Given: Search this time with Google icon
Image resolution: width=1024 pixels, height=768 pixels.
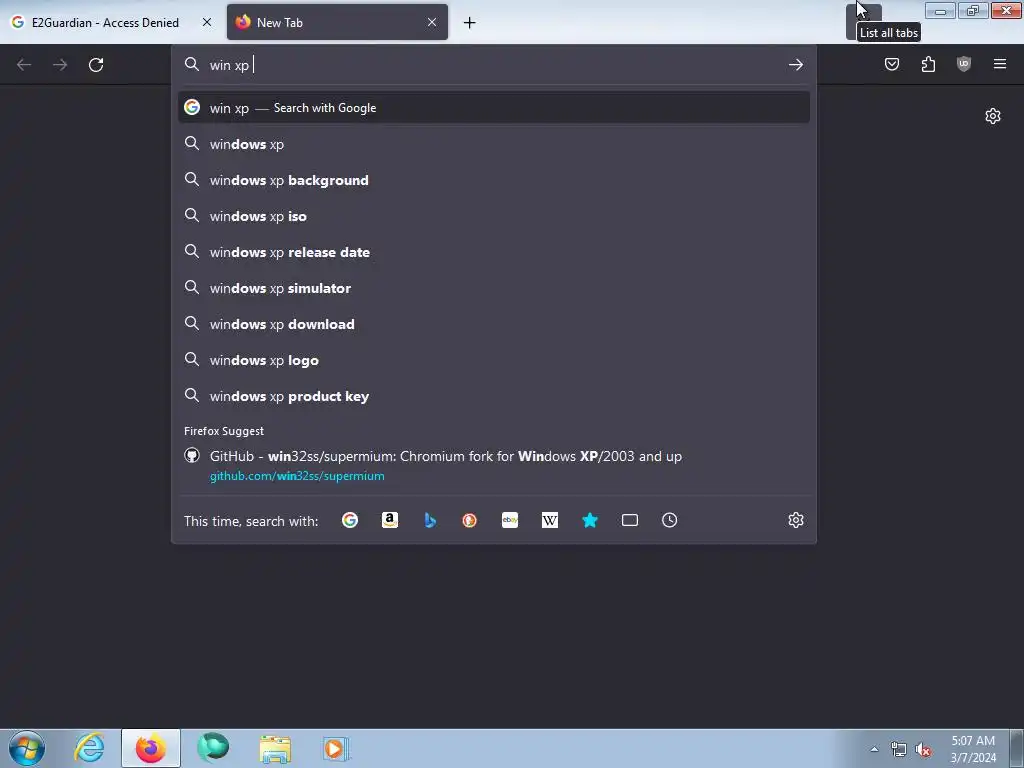Looking at the screenshot, I should 350,520.
